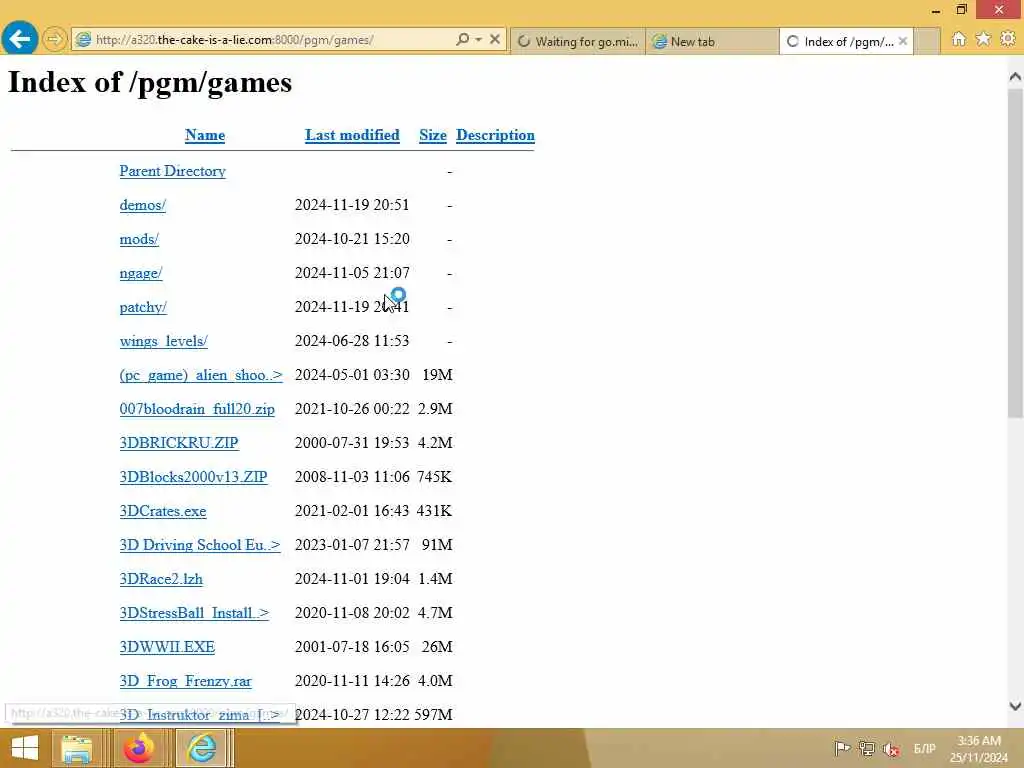
Task: Download 3D_Frog_Frenzy.rar
Action: [x=185, y=680]
